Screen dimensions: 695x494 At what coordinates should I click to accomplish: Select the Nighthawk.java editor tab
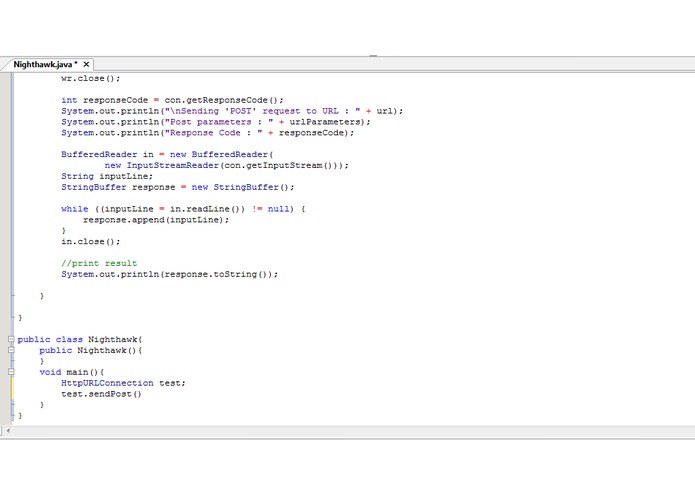46,65
